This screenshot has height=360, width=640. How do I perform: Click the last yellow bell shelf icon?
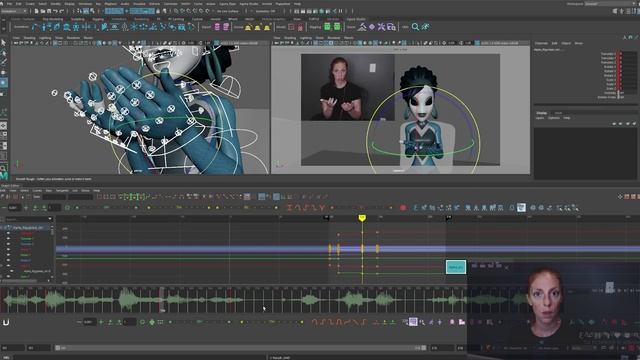[x=267, y=27]
